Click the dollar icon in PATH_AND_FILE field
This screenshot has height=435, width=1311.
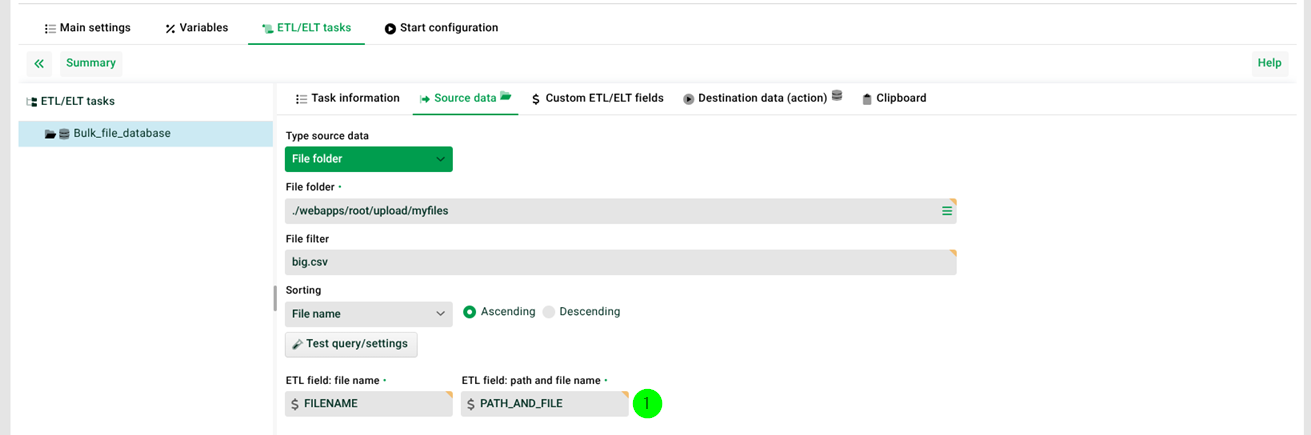click(471, 404)
